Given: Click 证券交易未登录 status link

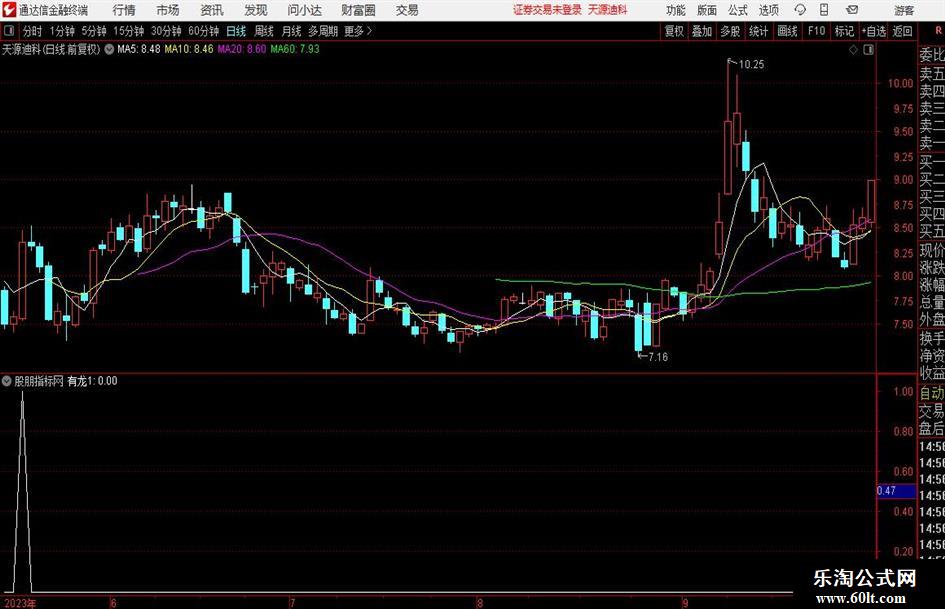Looking at the screenshot, I should pos(547,10).
